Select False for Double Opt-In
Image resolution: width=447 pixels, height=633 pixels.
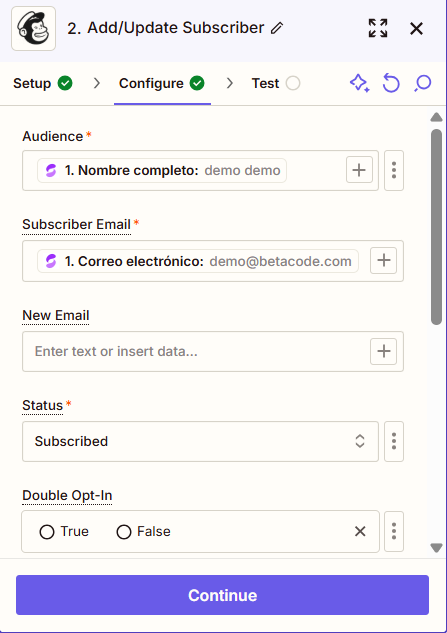click(x=143, y=532)
